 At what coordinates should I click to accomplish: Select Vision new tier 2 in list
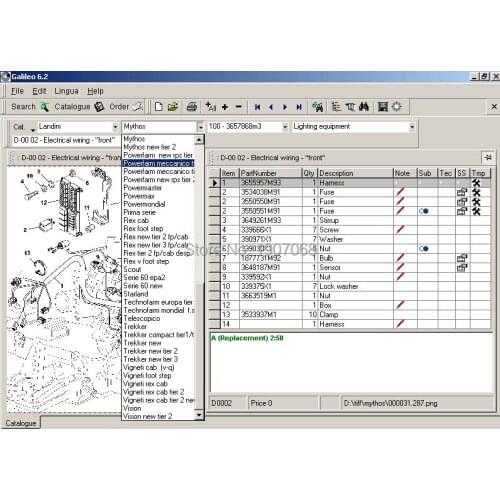click(158, 416)
